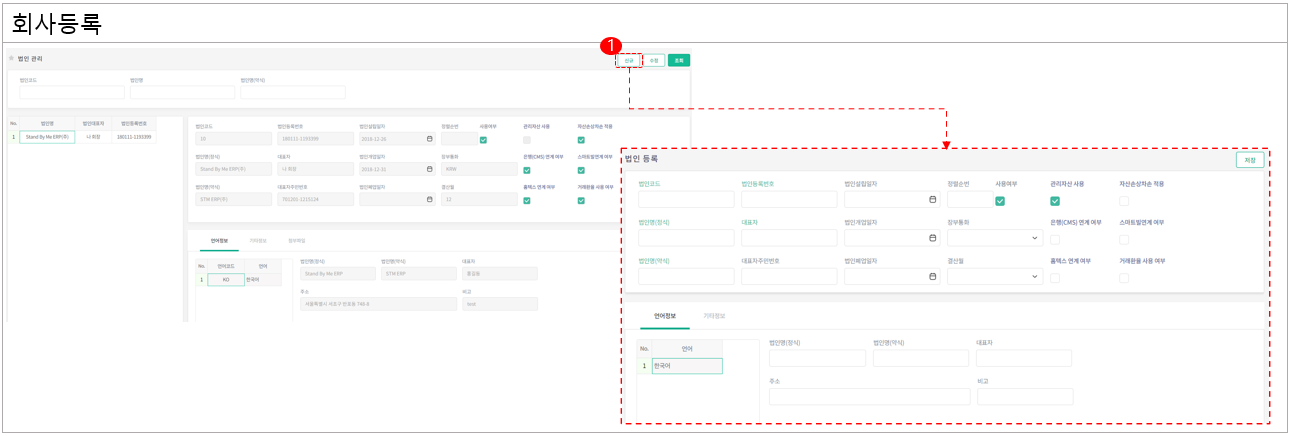
Task: Click the 저장 button in 법인 등록
Action: tap(1250, 160)
